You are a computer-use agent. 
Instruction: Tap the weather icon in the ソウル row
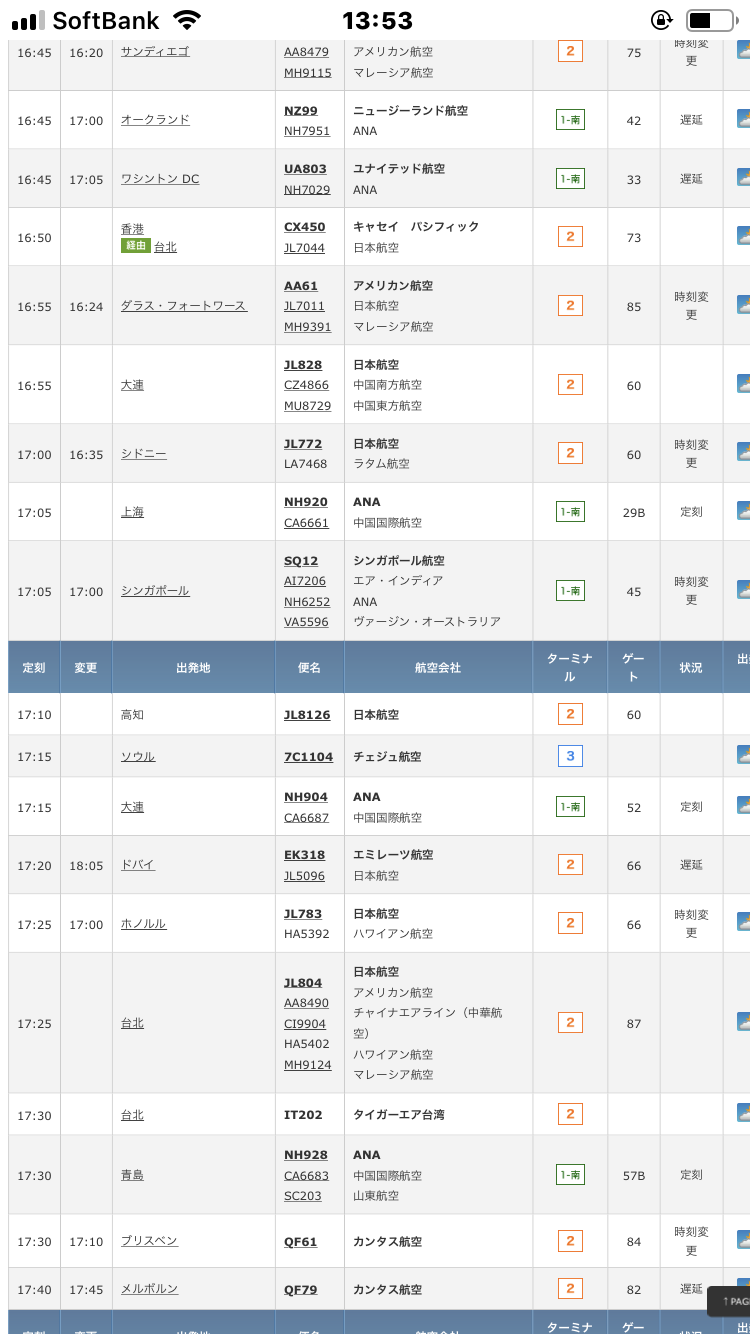tap(743, 755)
